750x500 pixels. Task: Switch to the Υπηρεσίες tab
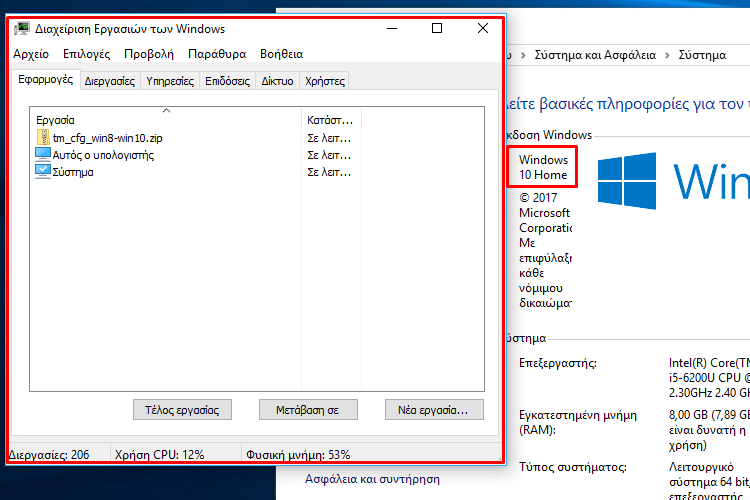pyautogui.click(x=170, y=81)
